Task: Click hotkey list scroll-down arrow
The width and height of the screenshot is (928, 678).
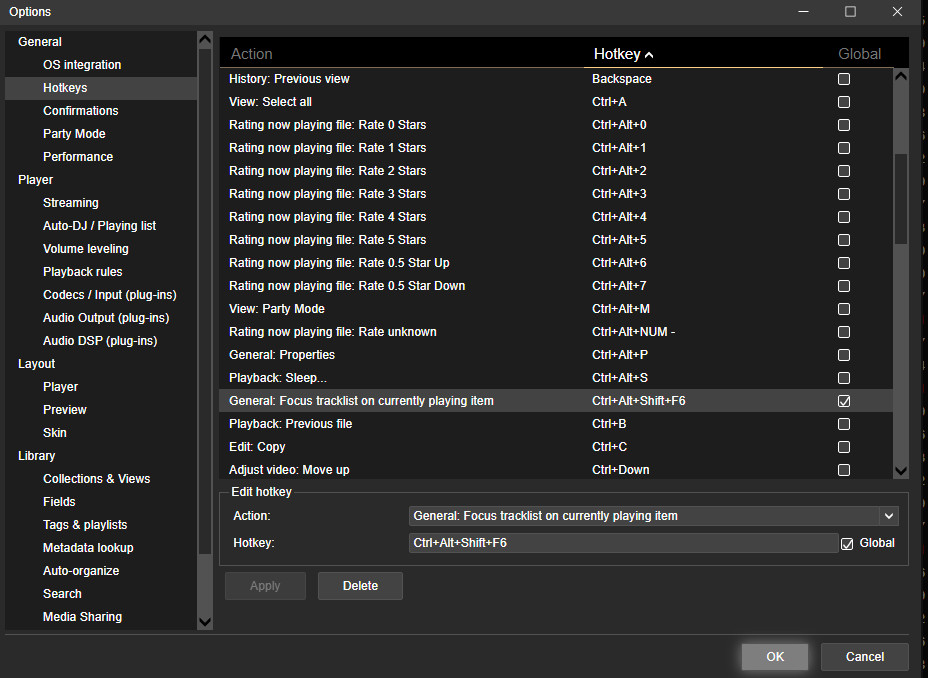Action: tap(900, 470)
